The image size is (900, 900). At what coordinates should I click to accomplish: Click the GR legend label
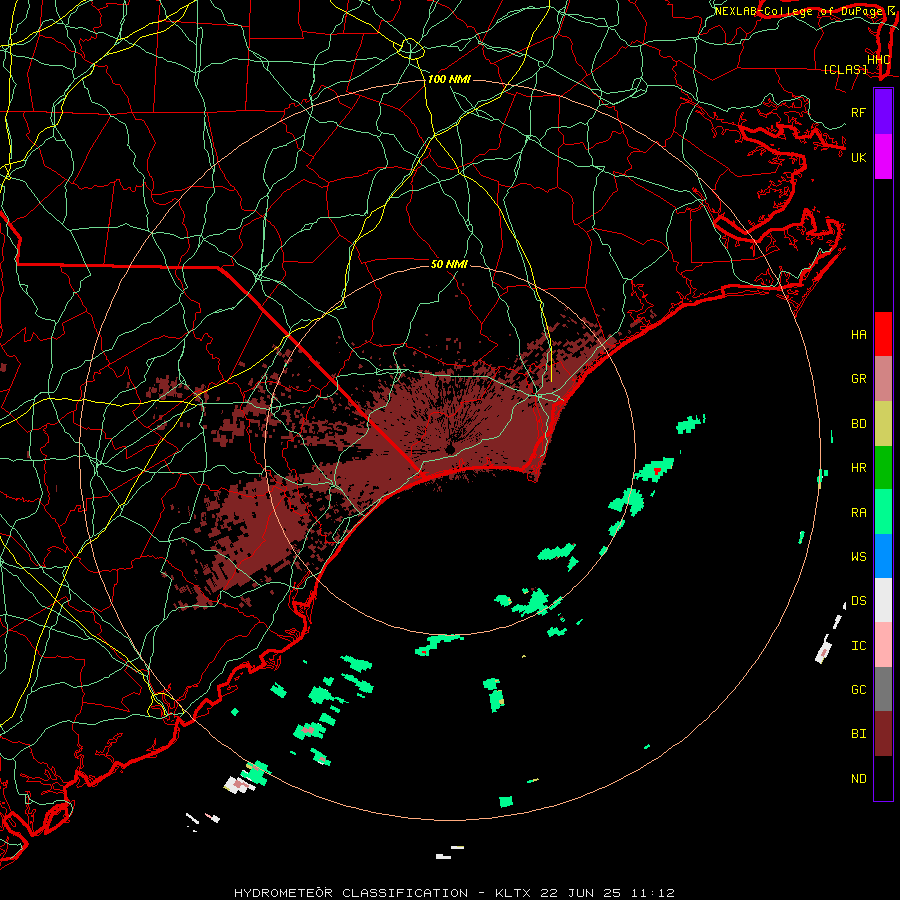pyautogui.click(x=859, y=379)
